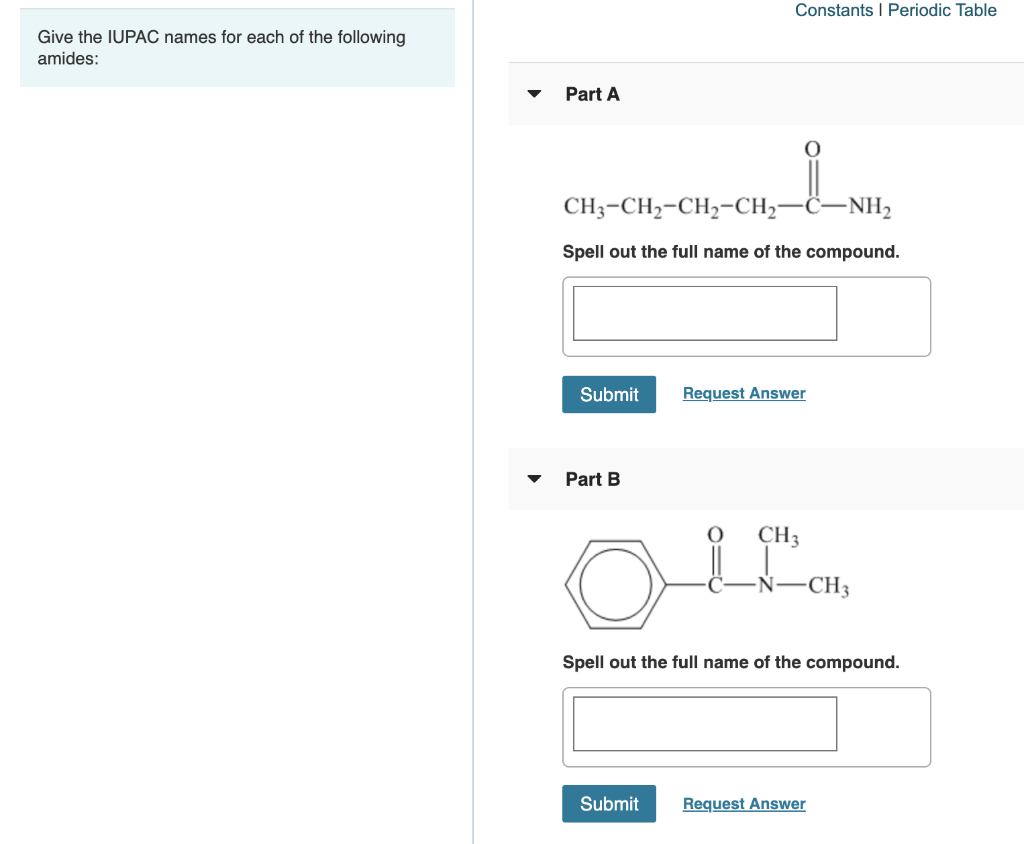Click the question prompt panel about IUPAC names
This screenshot has width=1024, height=844.
click(x=237, y=47)
